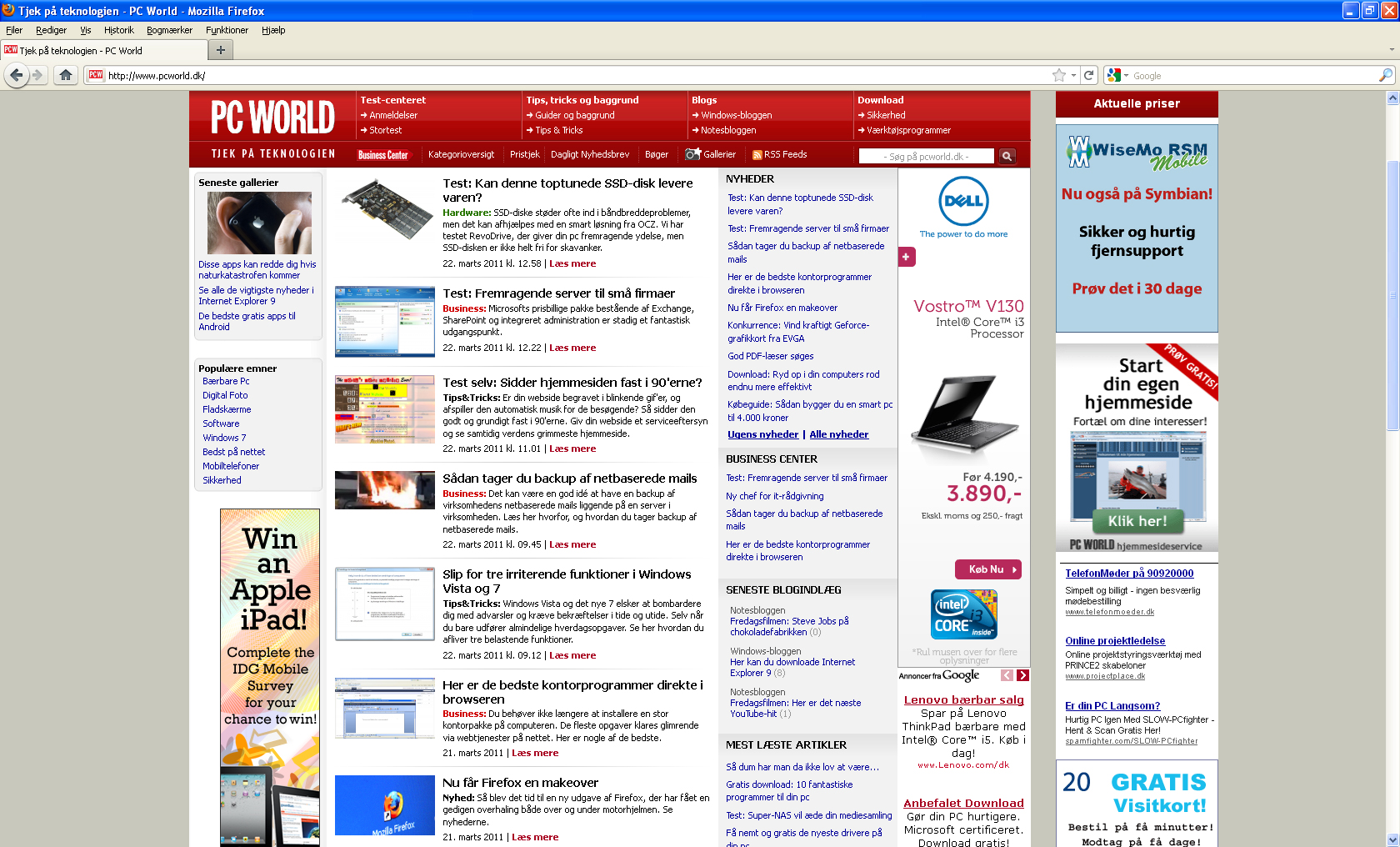The width and height of the screenshot is (1400, 847).
Task: Open the 'Lenovo bærbar salg' ad link
Action: [963, 699]
